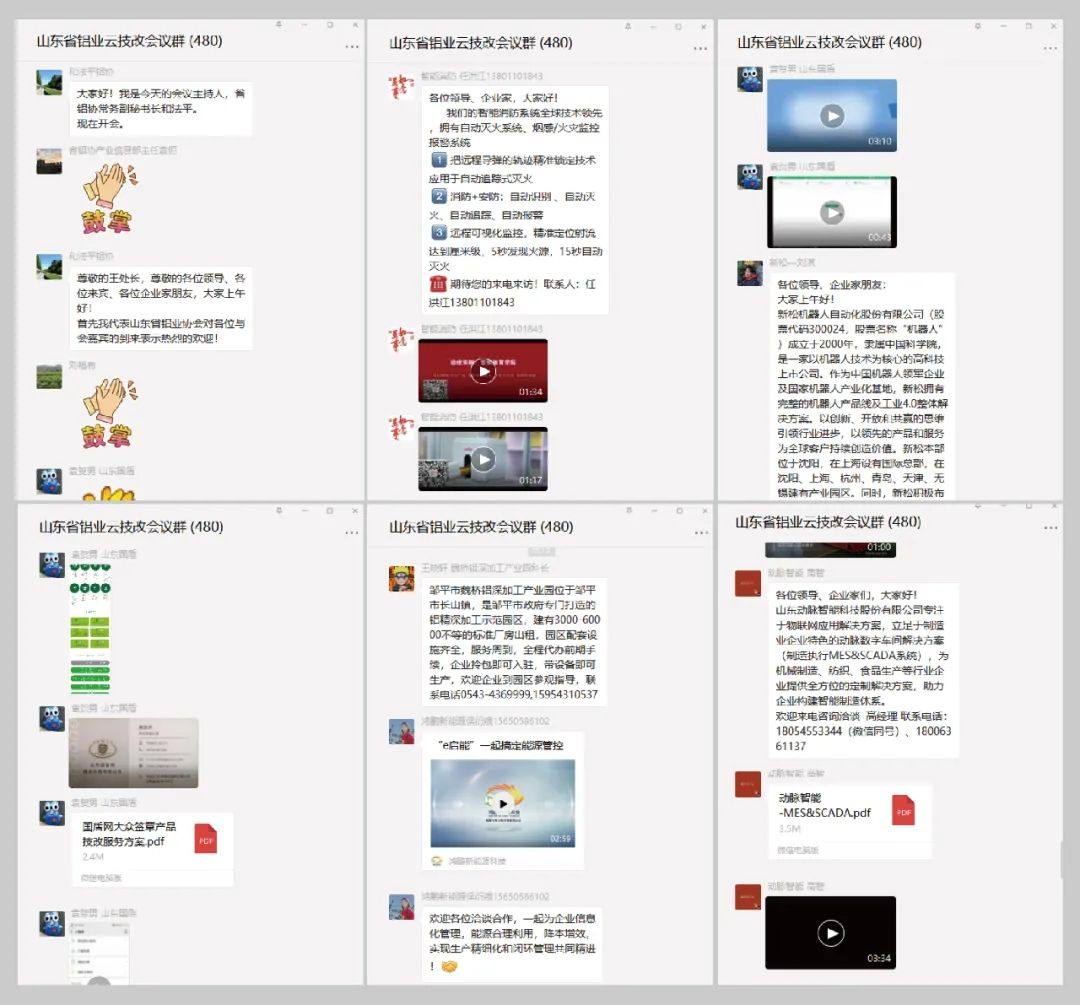Open blue mascot avatar beside 03:10 video
Screen dimensions: 1080x1005
pos(750,79)
